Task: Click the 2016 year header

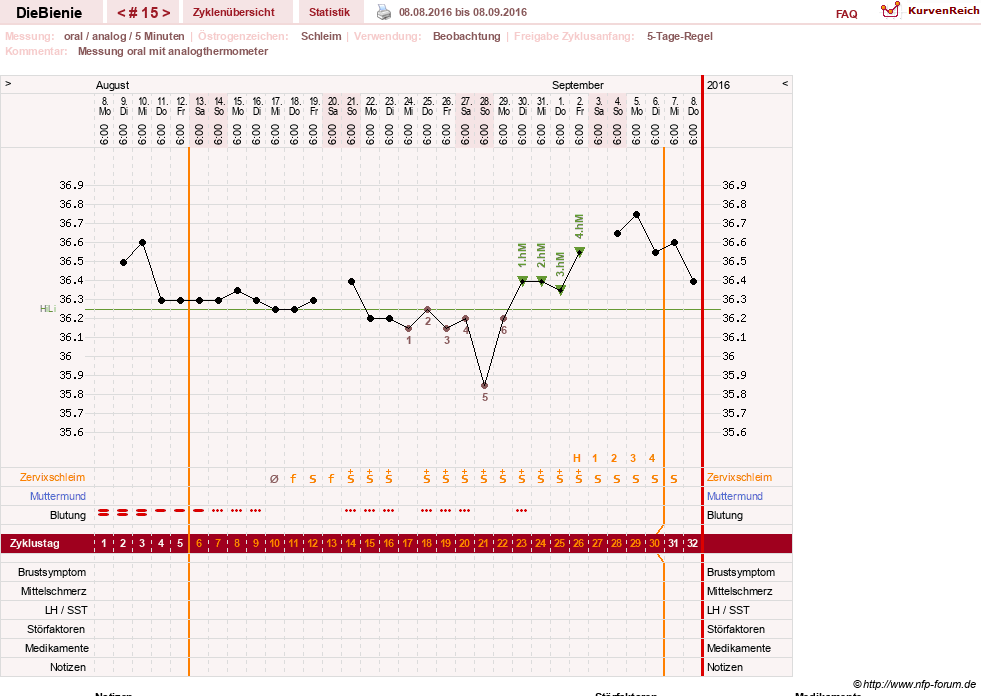Action: [718, 85]
